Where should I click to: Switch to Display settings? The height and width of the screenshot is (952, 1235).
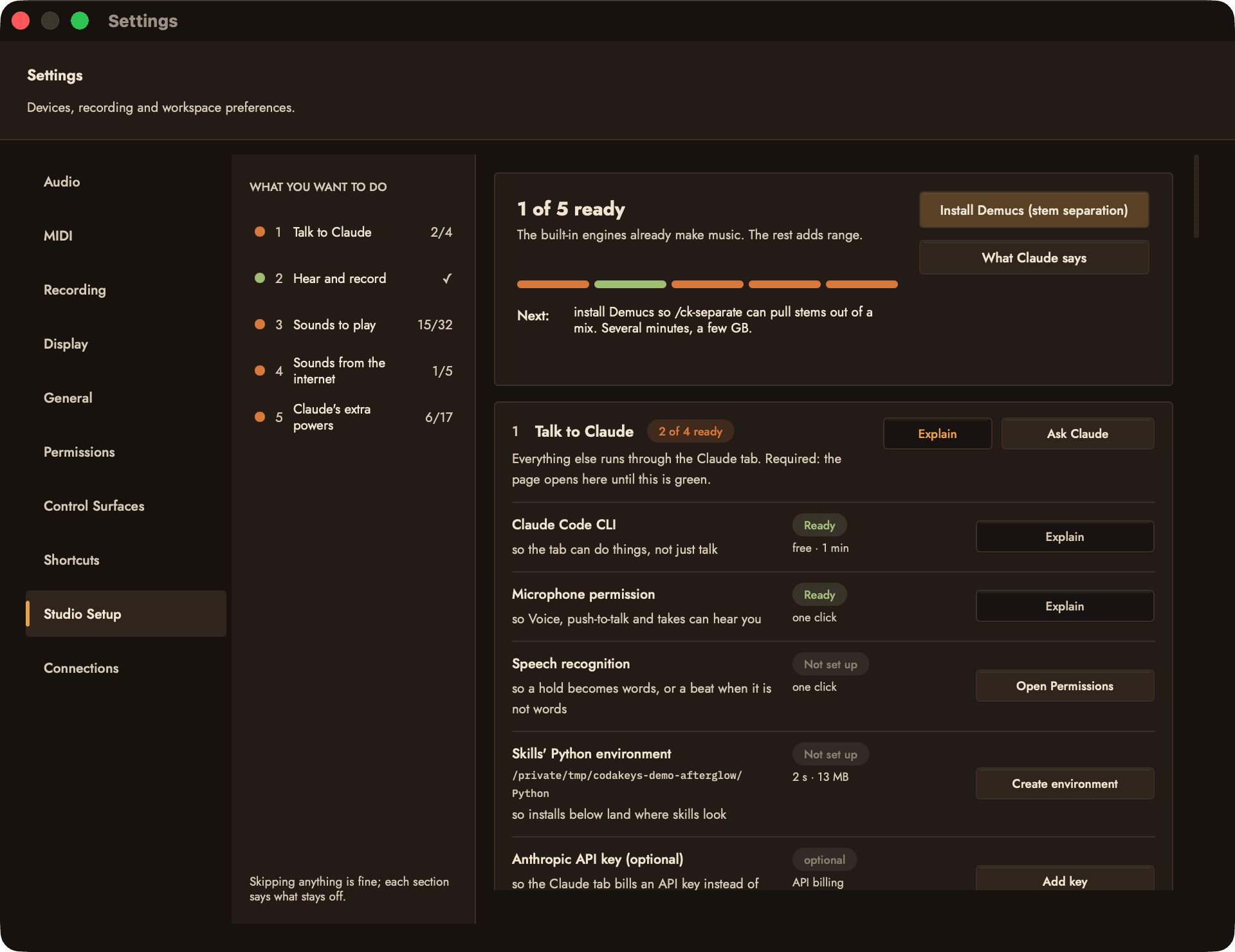[x=126, y=343]
